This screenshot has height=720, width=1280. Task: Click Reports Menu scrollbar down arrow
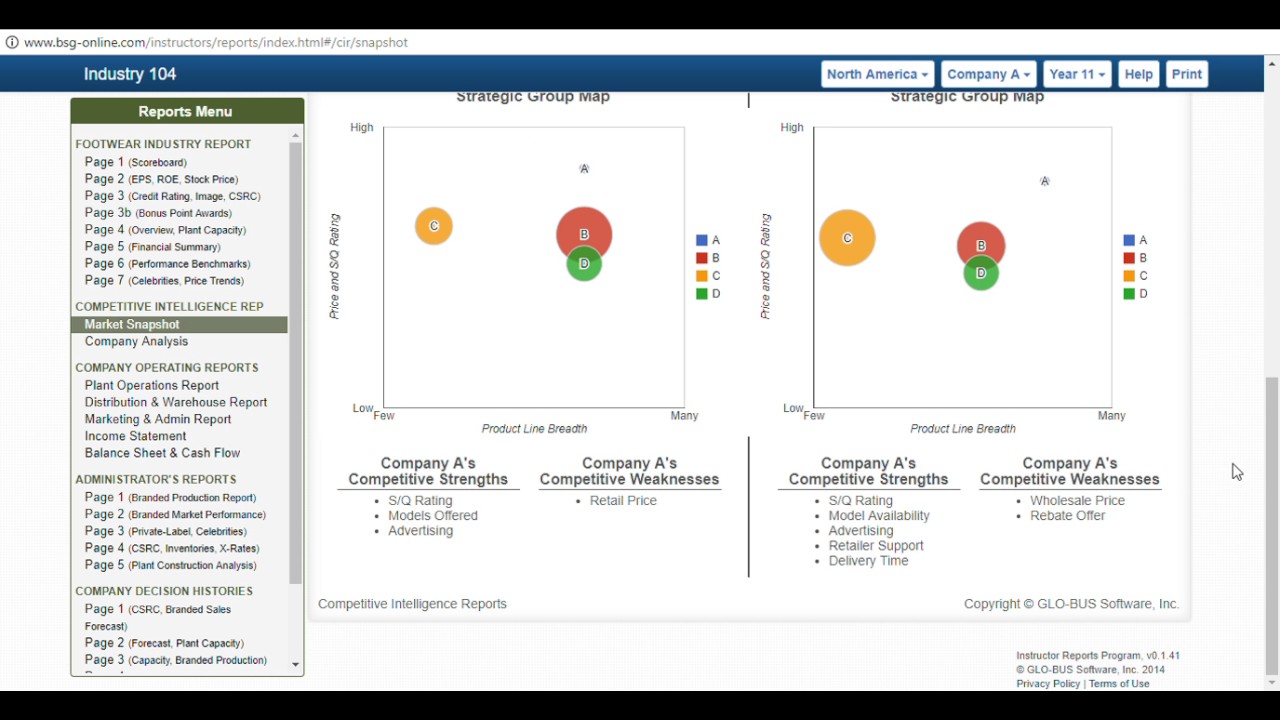pos(295,664)
